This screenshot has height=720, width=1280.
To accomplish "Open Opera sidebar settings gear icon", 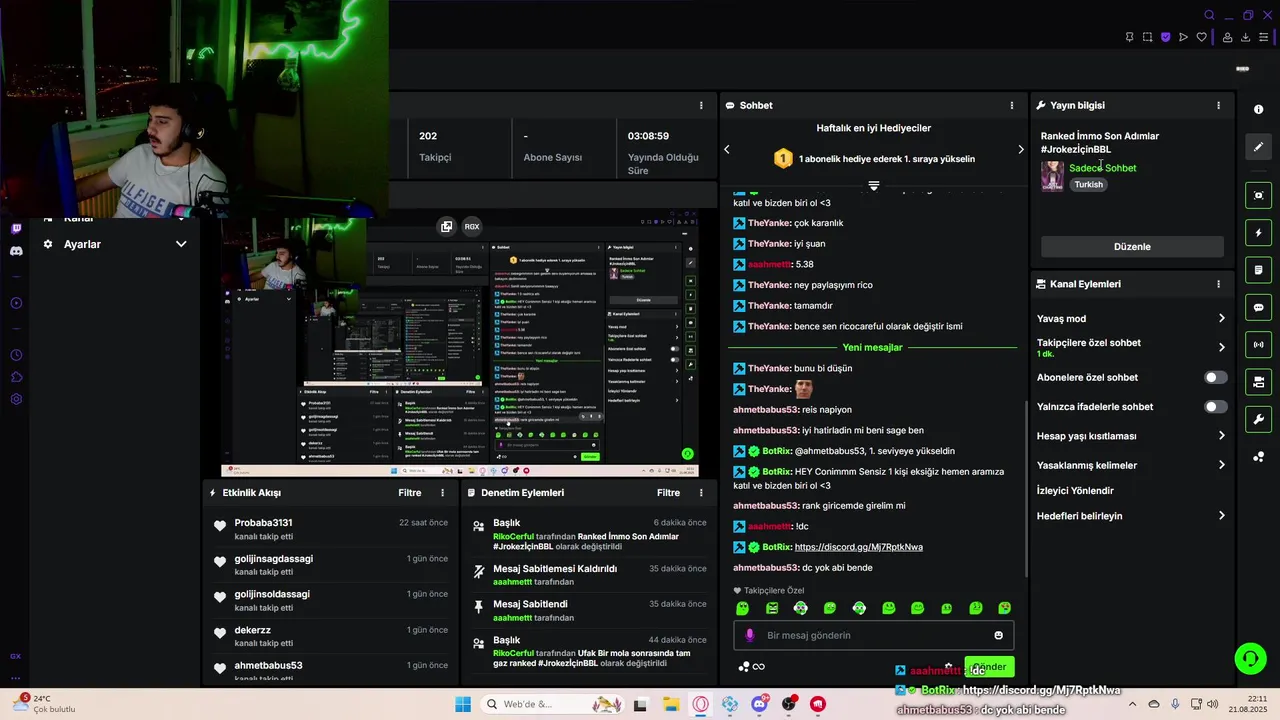I will (x=16, y=399).
